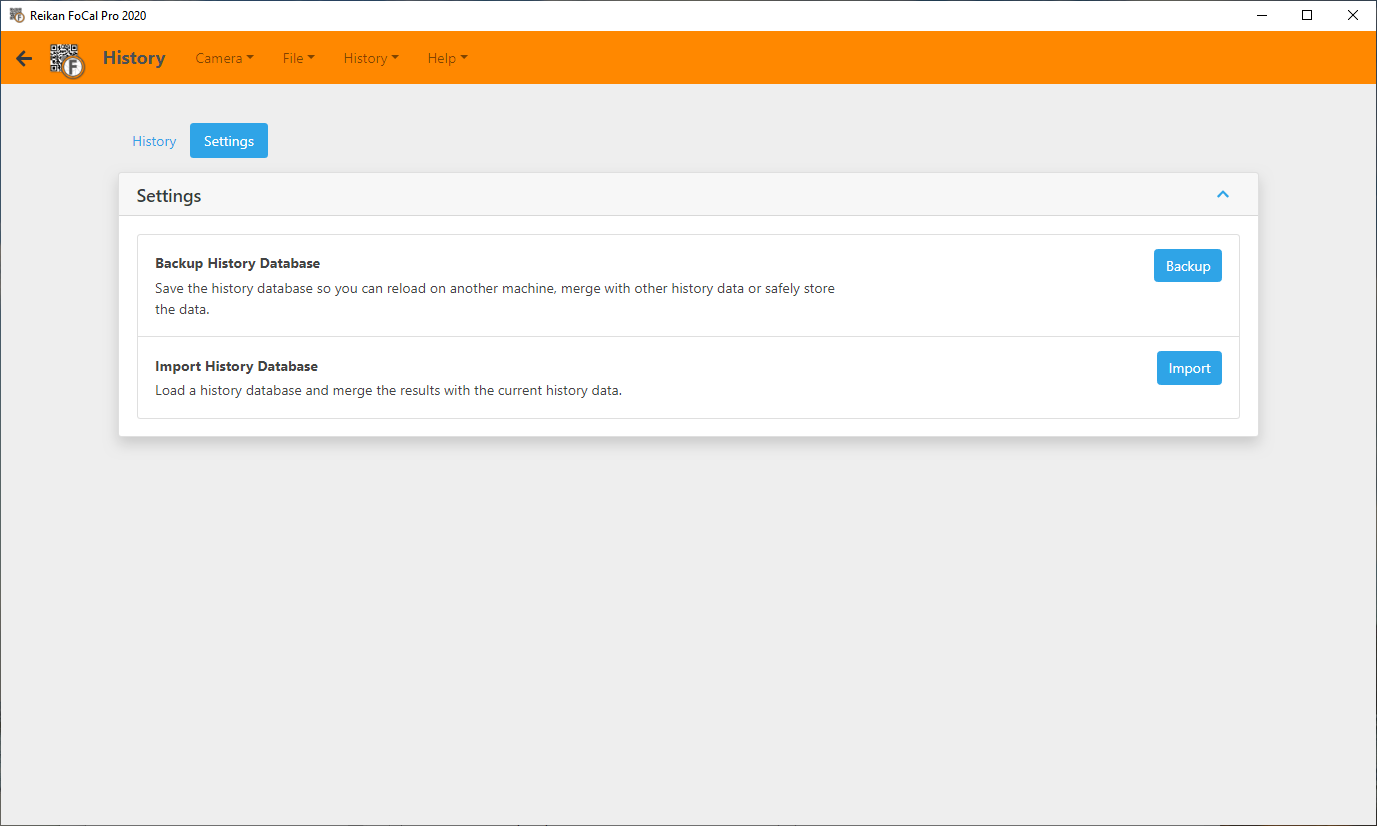Click the bold "History" page title in header

coord(134,58)
